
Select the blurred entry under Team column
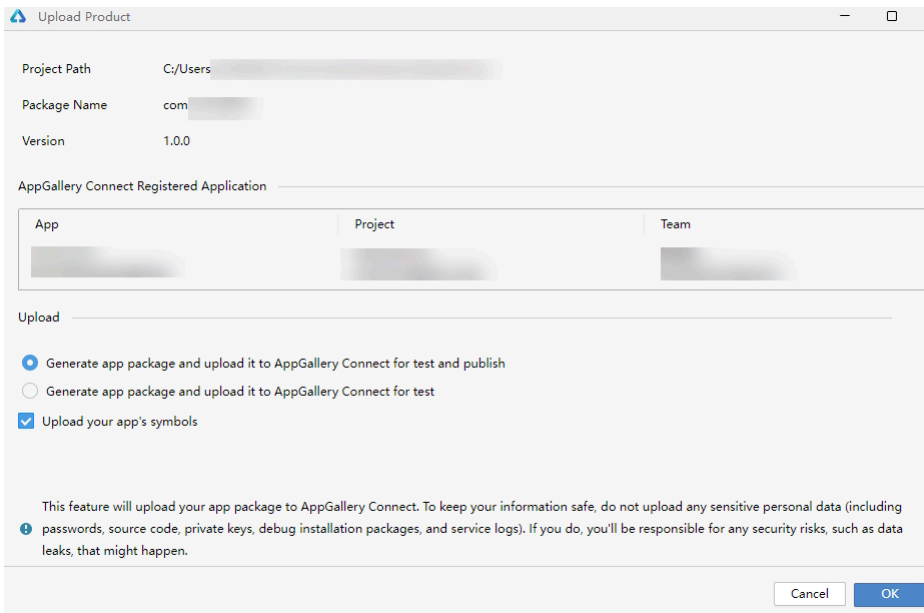click(728, 263)
